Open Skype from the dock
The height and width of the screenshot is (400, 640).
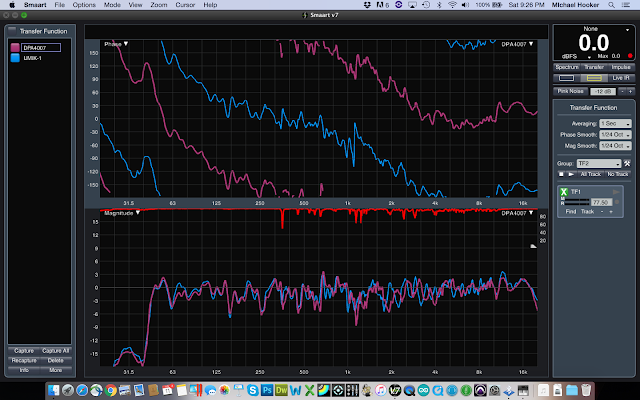point(253,391)
